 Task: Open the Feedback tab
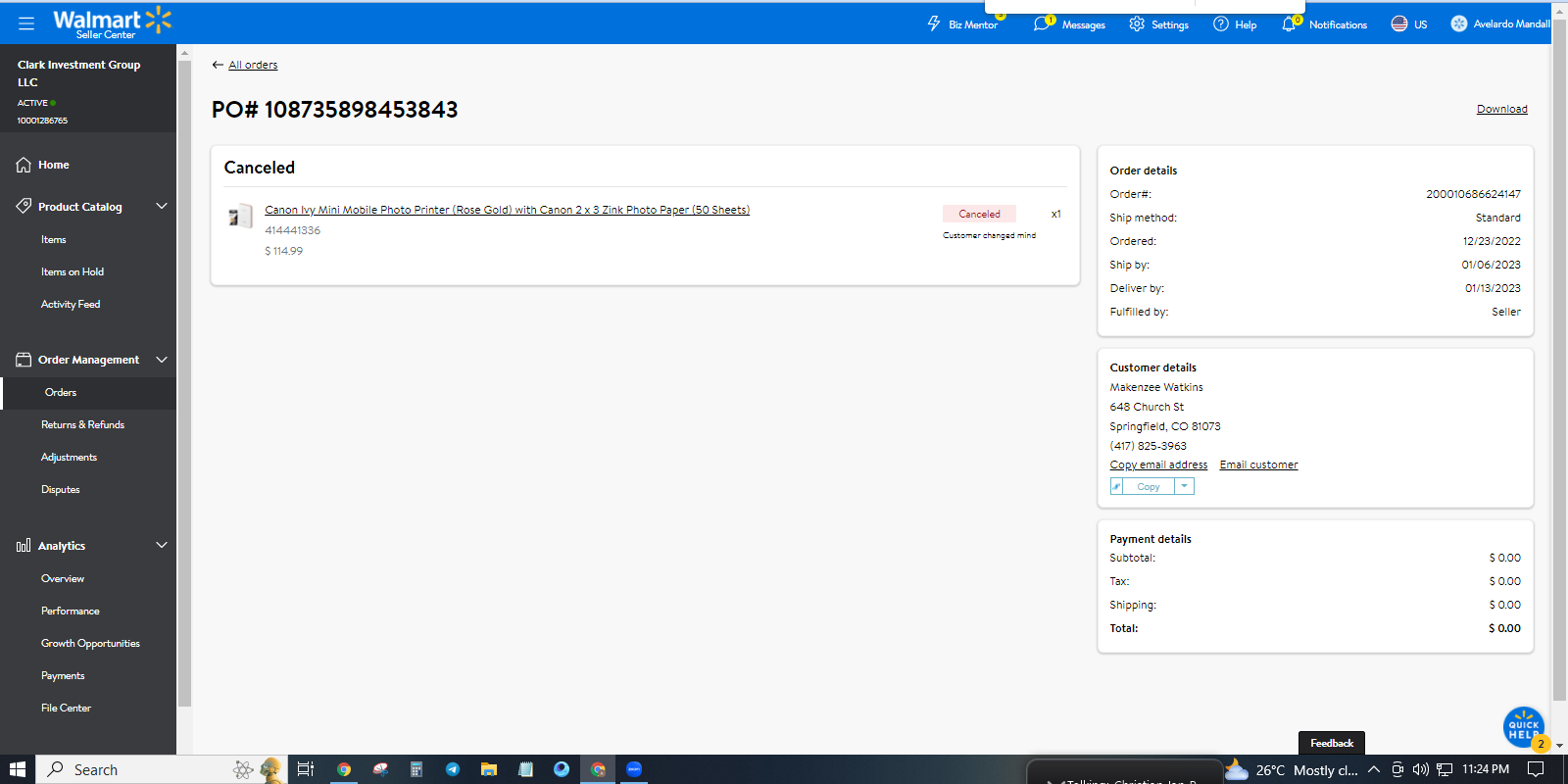[x=1332, y=743]
